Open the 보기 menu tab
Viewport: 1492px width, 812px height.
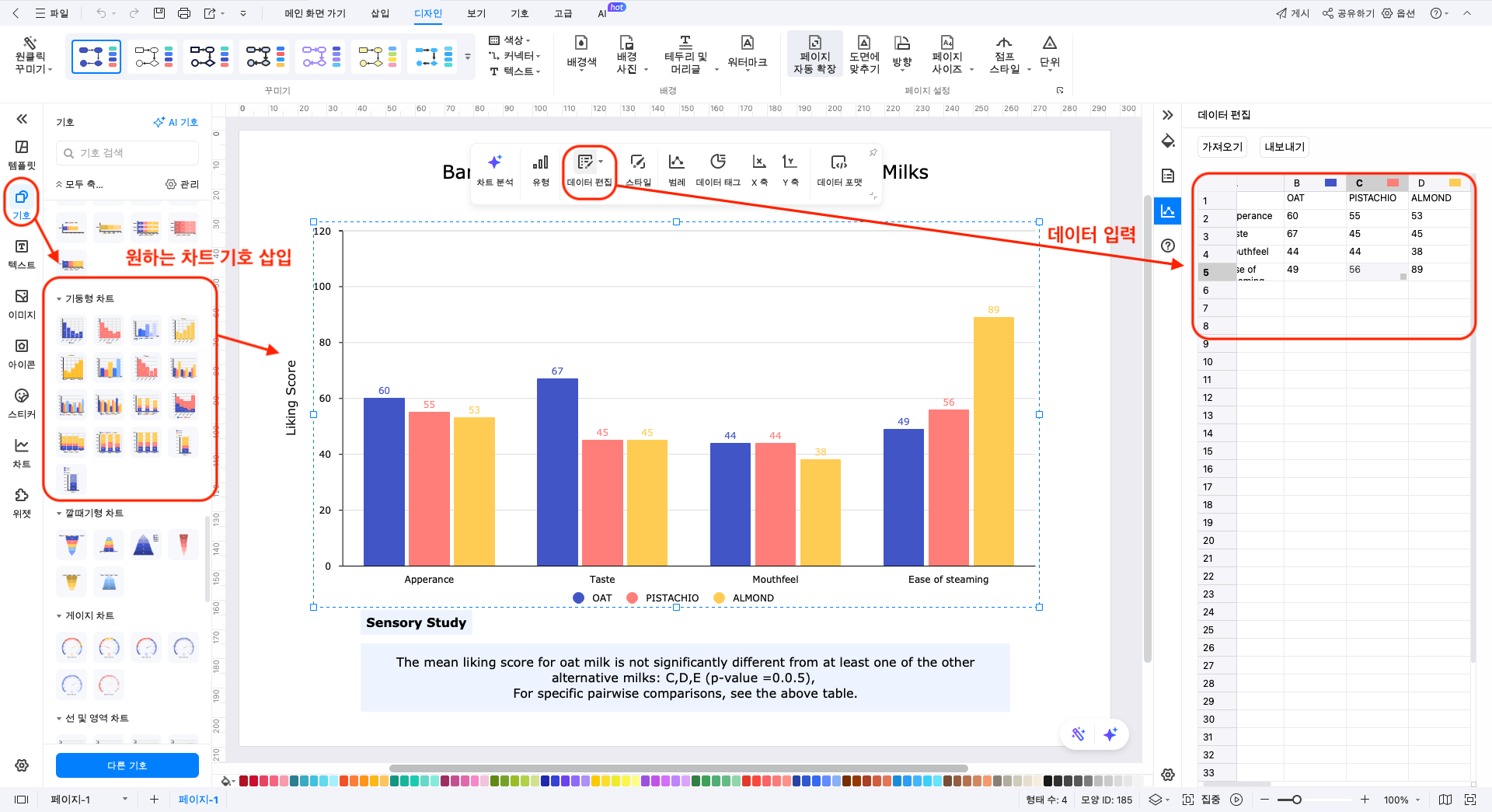click(x=476, y=13)
